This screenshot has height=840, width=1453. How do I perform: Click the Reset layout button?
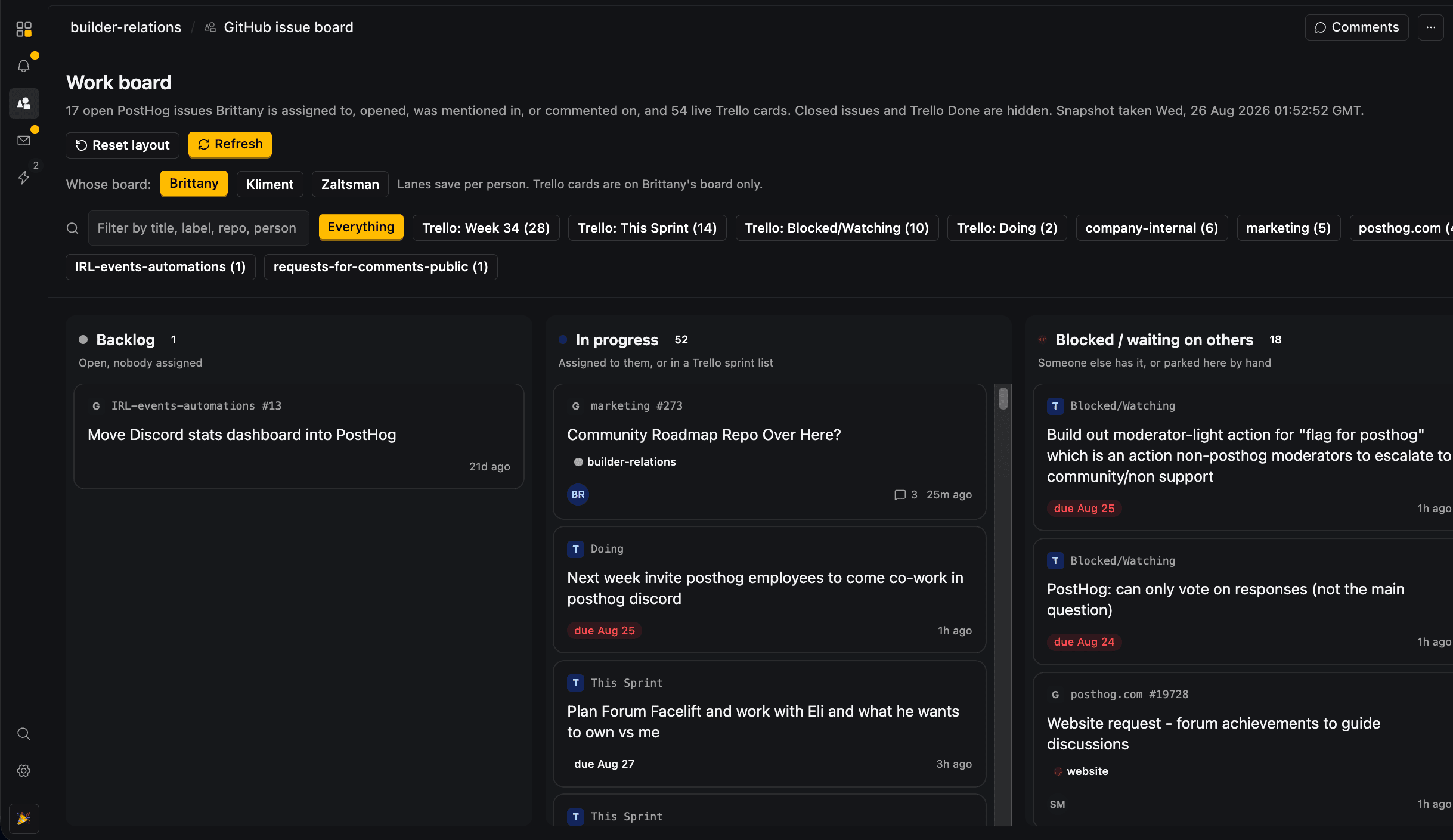[x=122, y=145]
